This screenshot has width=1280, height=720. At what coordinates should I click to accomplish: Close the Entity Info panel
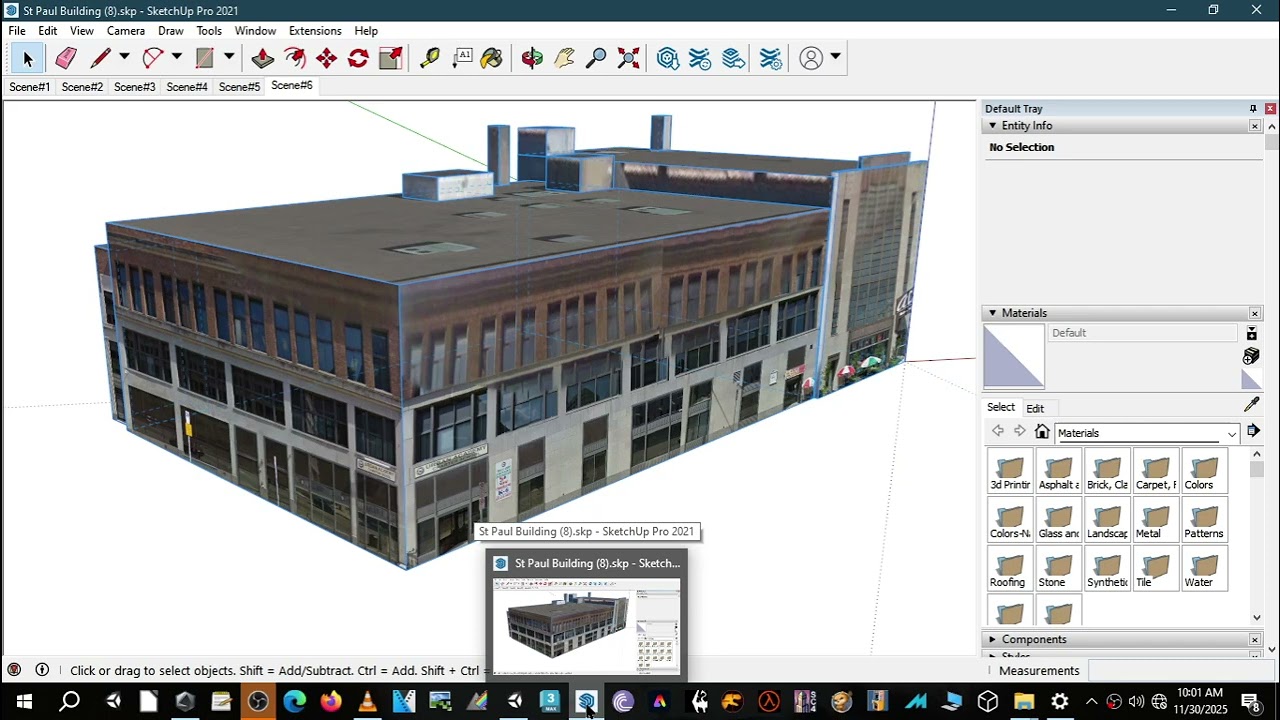coord(1254,126)
